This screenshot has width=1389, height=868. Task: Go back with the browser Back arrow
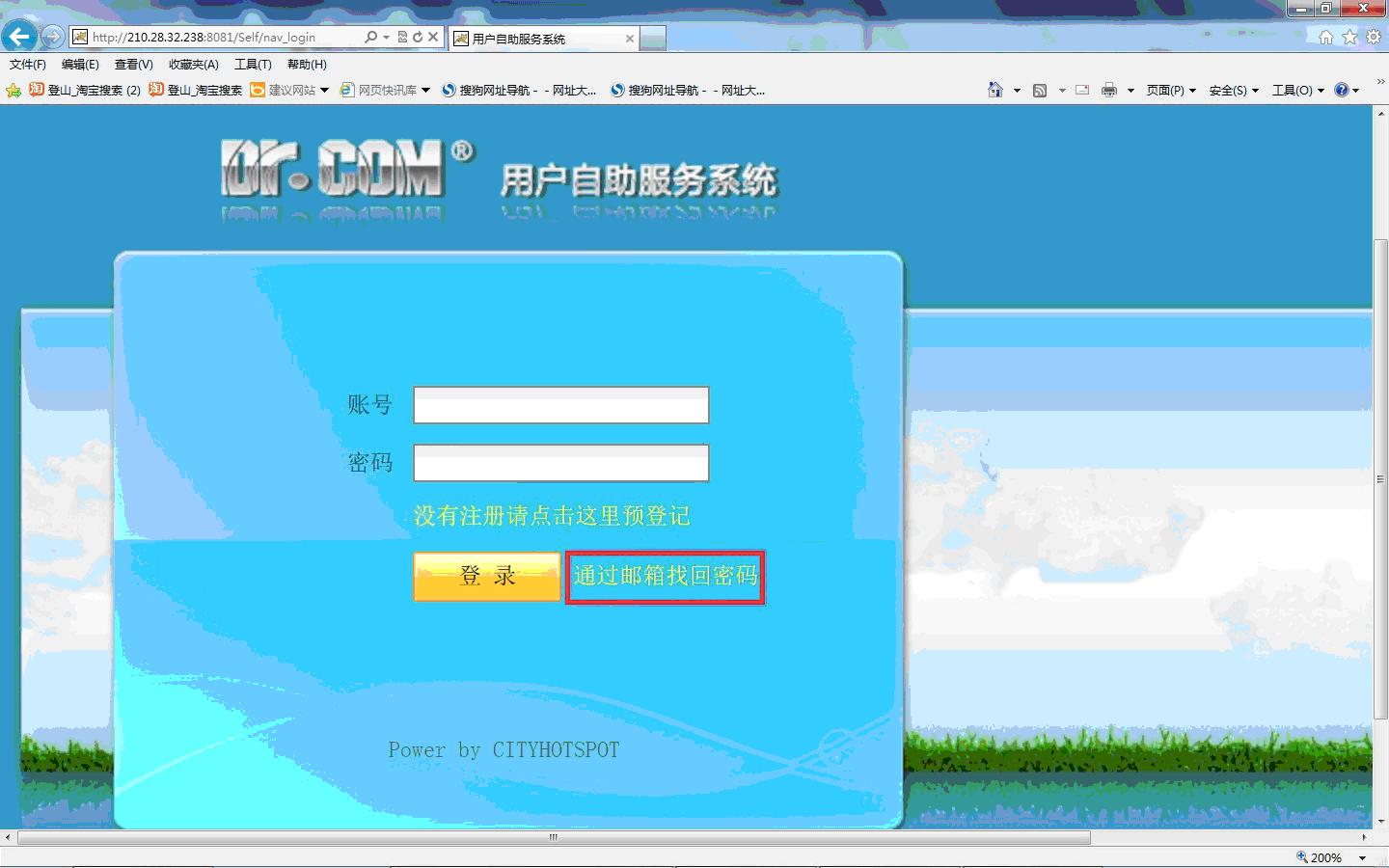19,37
